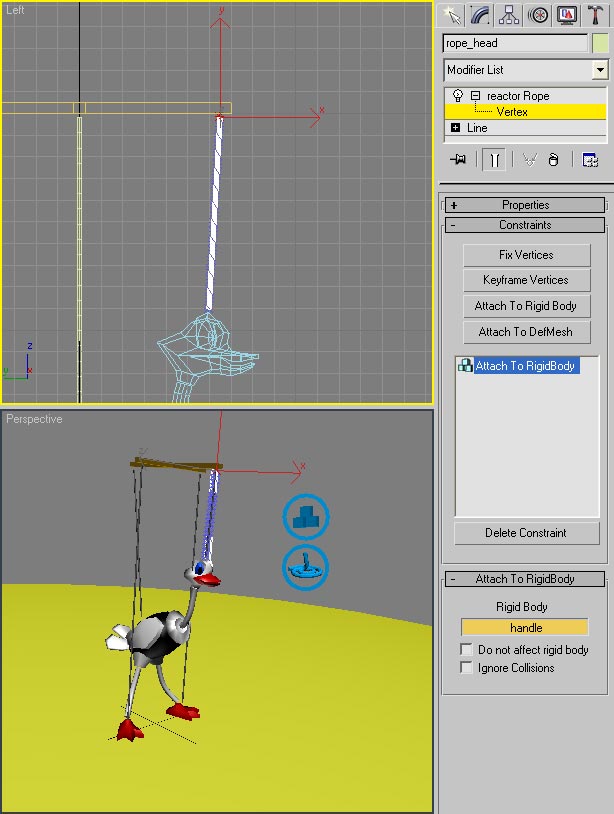Select Vertex sub-object in modifier stack
The image size is (614, 814).
point(512,112)
